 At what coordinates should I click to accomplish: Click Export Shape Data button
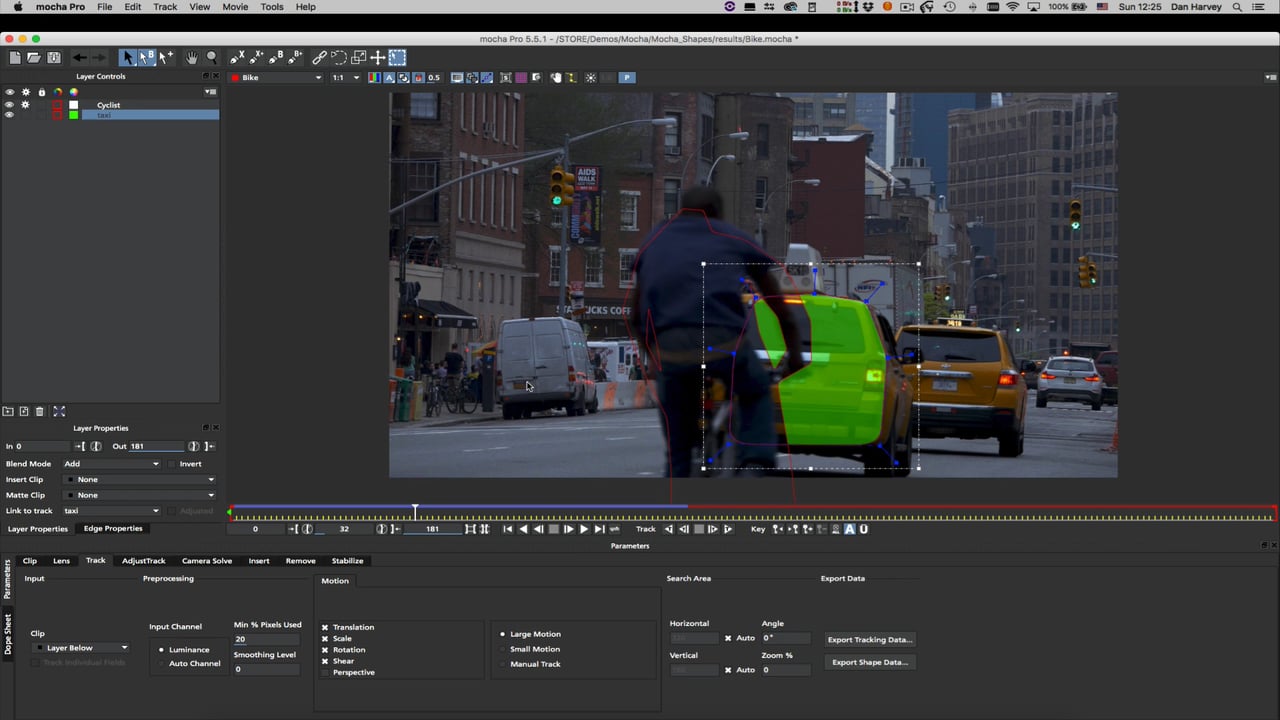click(870, 662)
